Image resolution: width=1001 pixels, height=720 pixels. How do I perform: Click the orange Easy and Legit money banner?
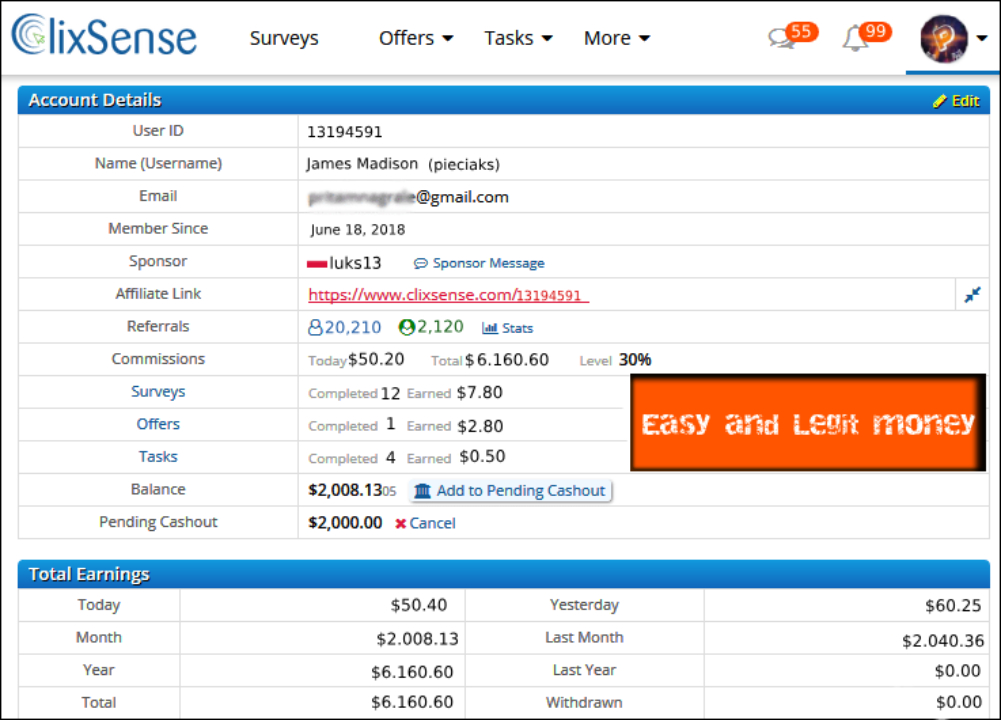pyautogui.click(x=807, y=423)
